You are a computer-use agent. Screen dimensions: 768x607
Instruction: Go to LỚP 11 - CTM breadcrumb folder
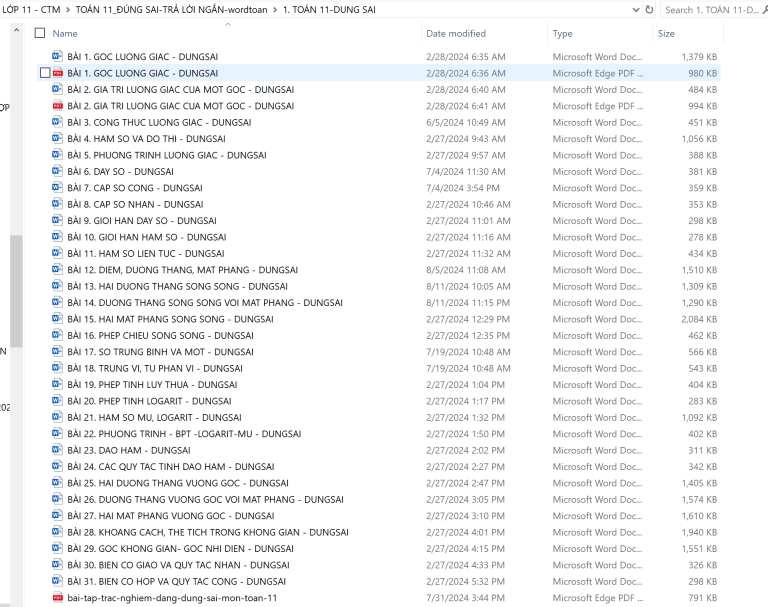(31, 9)
